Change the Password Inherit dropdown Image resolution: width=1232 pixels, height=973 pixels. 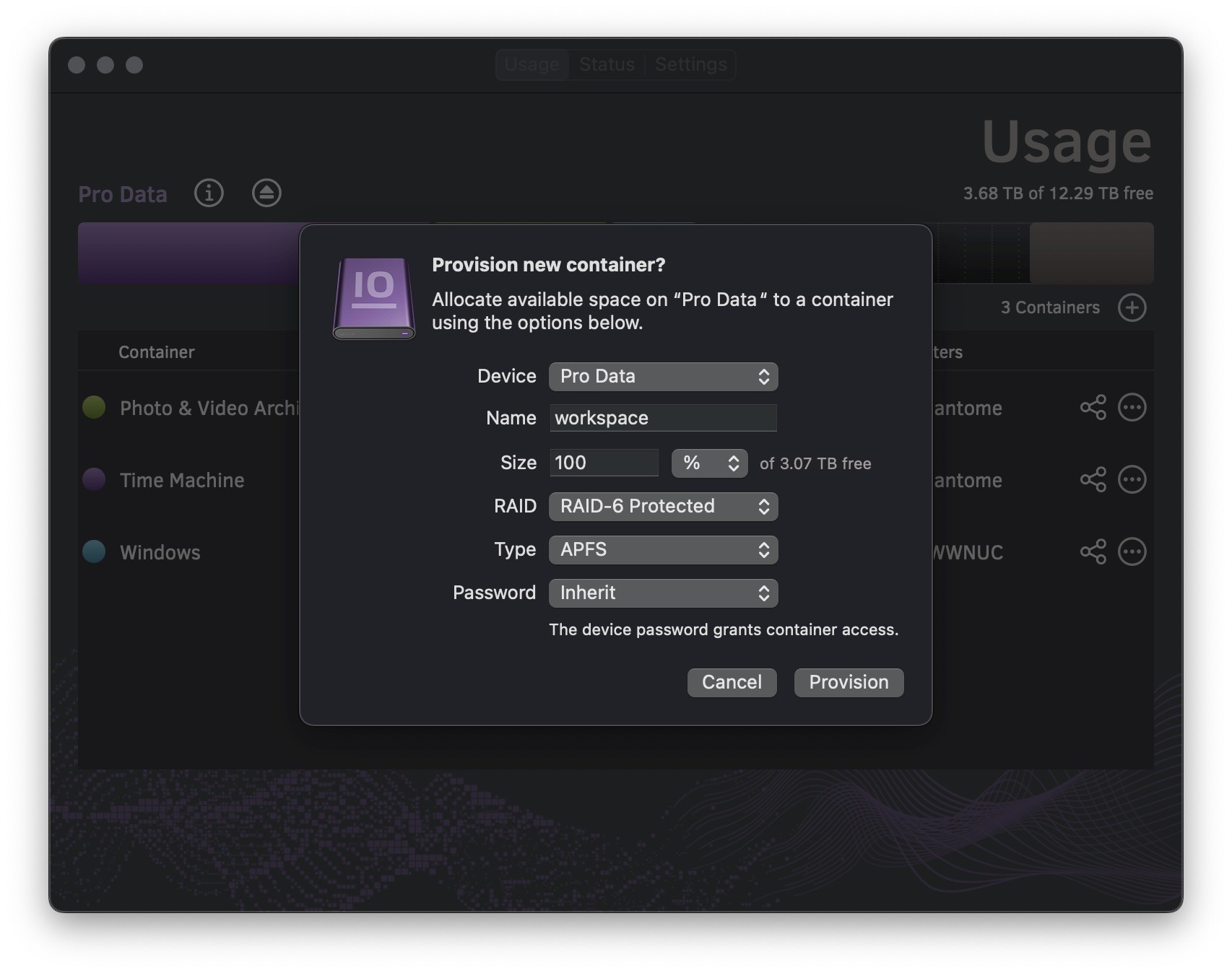tap(663, 593)
